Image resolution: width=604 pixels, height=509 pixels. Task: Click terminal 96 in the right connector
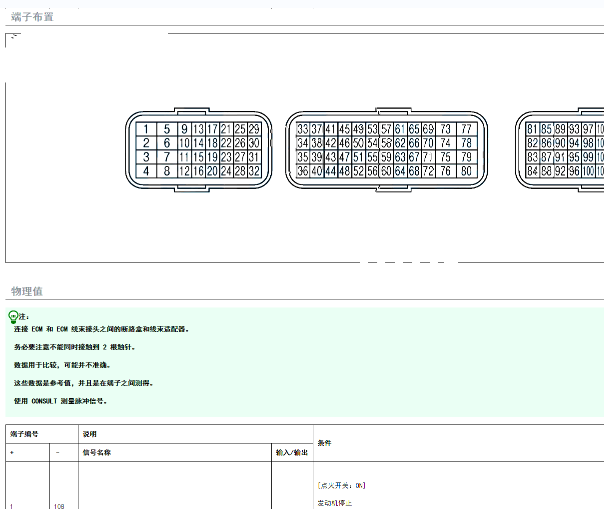coord(574,171)
